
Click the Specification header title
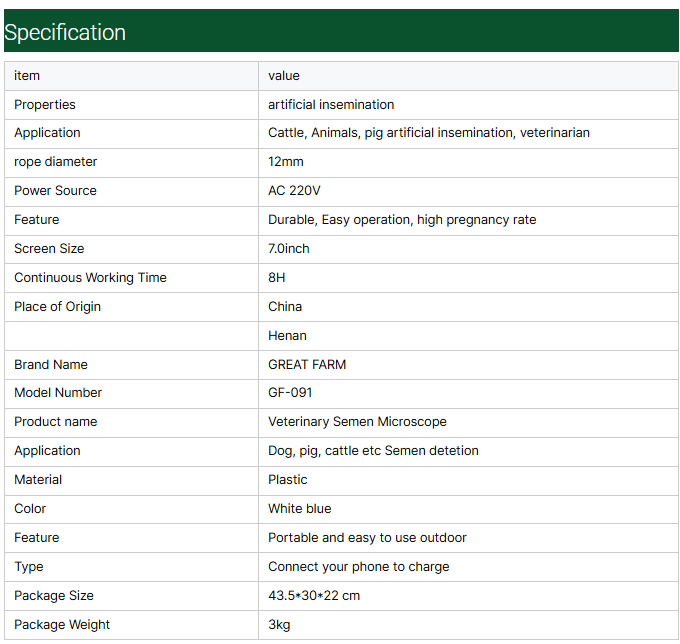(65, 32)
